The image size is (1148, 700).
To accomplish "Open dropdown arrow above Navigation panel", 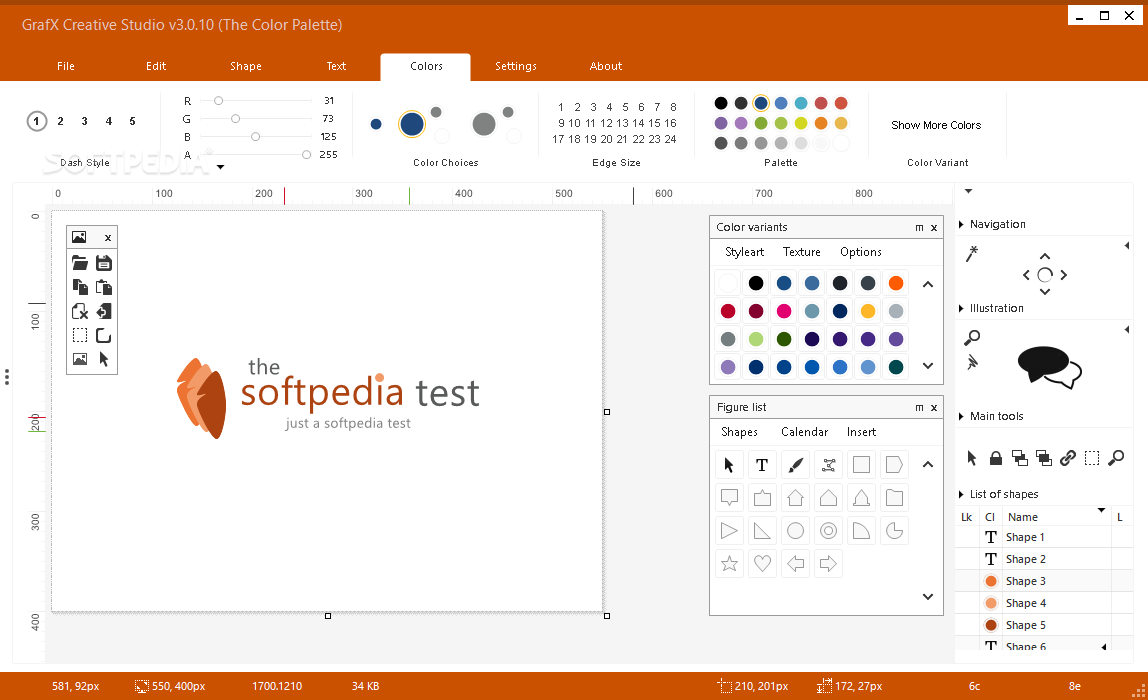I will (969, 191).
